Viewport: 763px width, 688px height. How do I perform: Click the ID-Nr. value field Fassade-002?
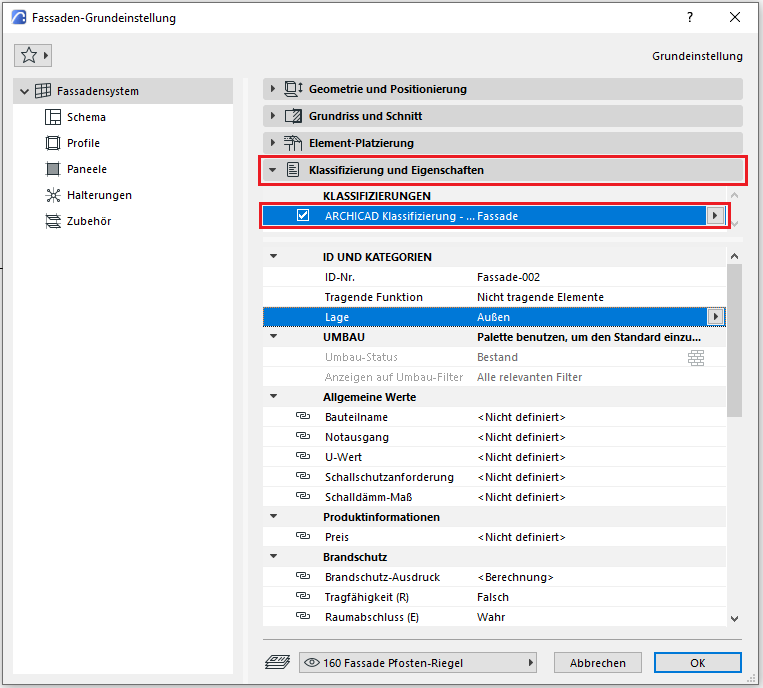tap(510, 277)
